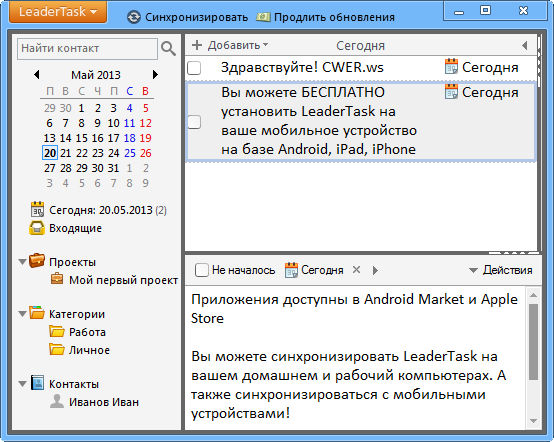Open Мой первый проект
The height and width of the screenshot is (442, 554).
[123, 280]
